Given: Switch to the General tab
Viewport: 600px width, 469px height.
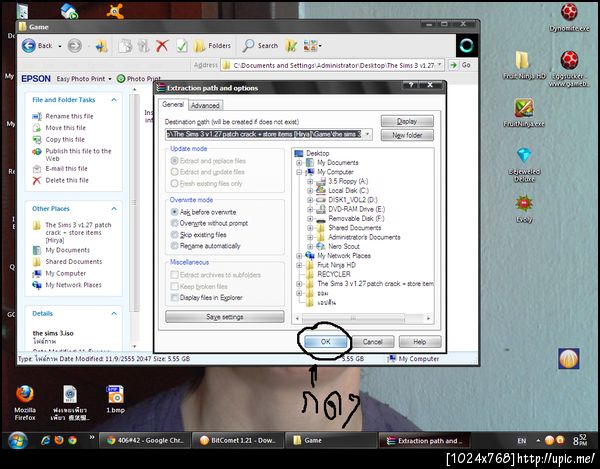Looking at the screenshot, I should 173,104.
